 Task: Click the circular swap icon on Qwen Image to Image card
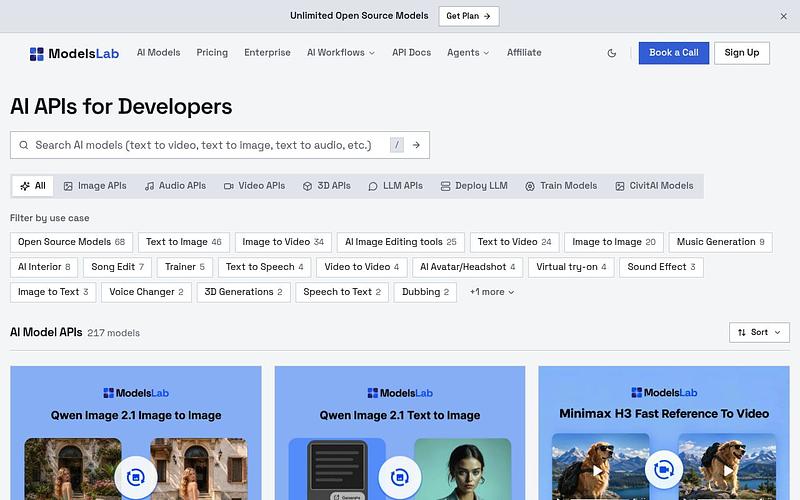click(136, 478)
